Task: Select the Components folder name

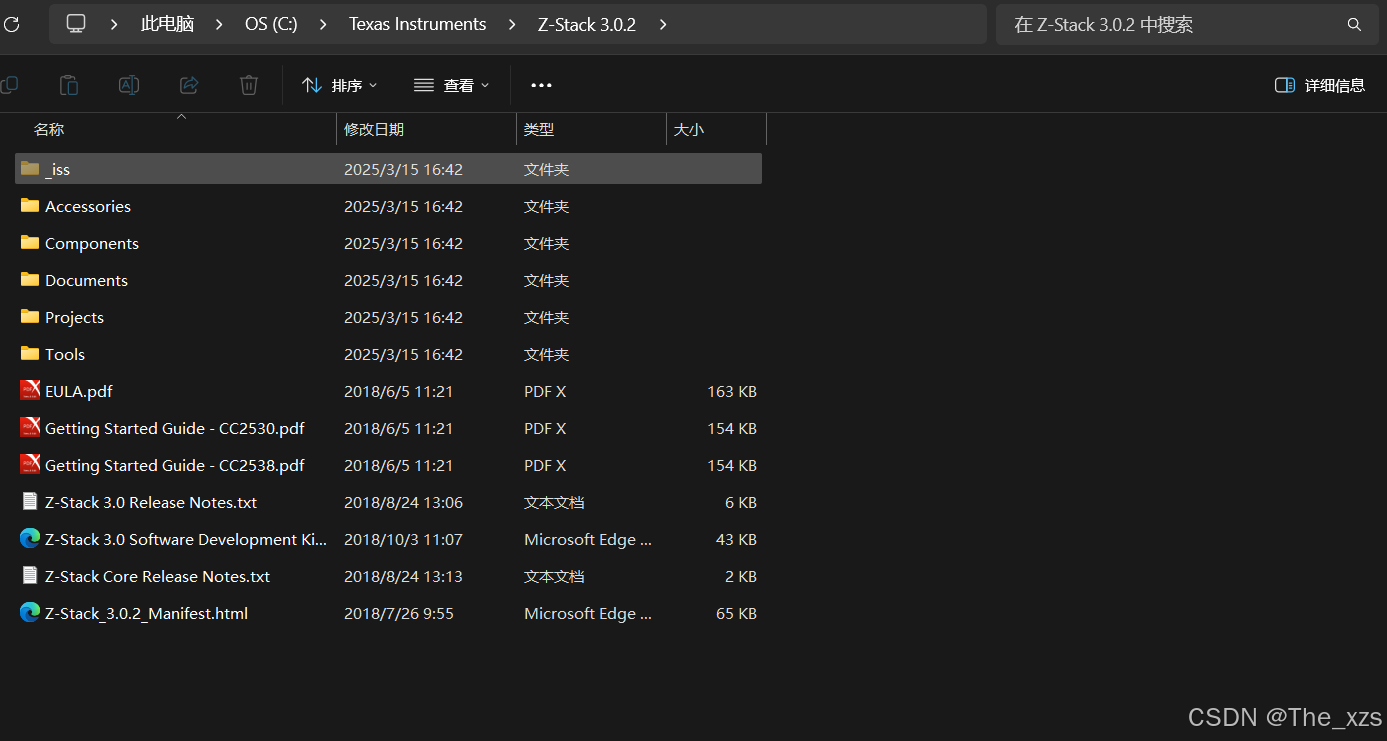Action: pyautogui.click(x=92, y=243)
